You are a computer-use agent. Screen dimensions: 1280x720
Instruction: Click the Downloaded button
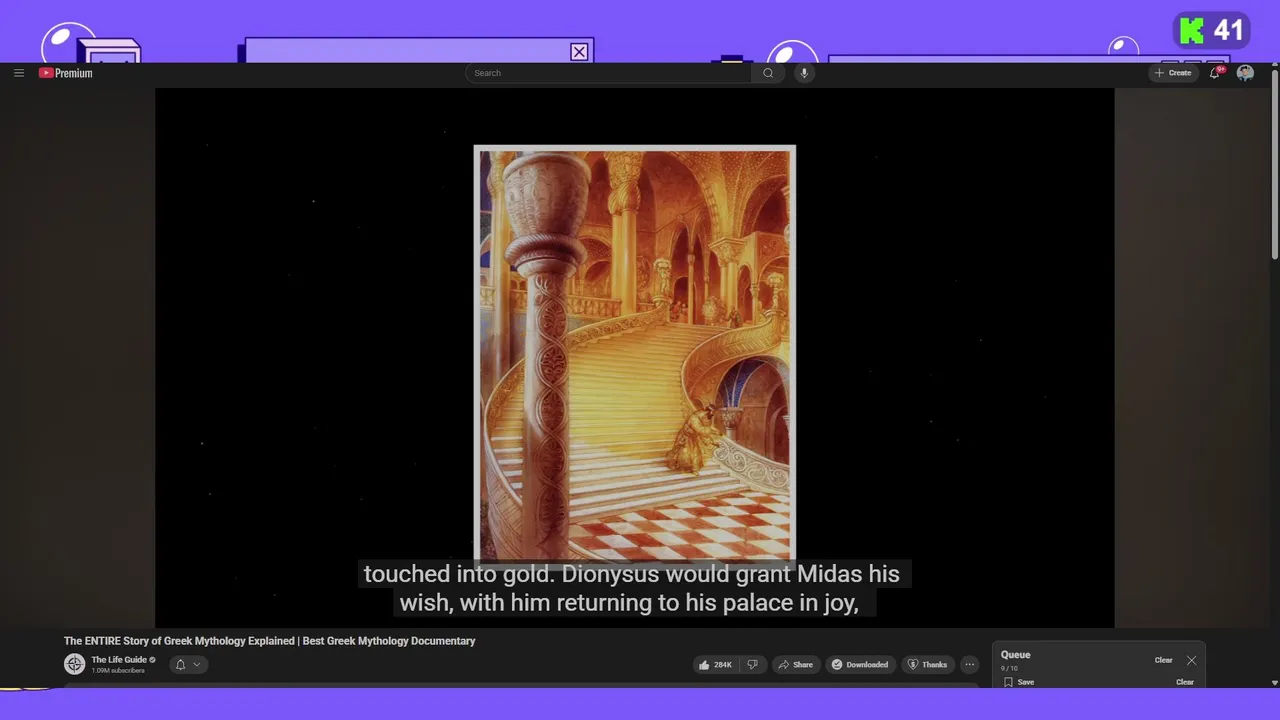[x=860, y=665]
